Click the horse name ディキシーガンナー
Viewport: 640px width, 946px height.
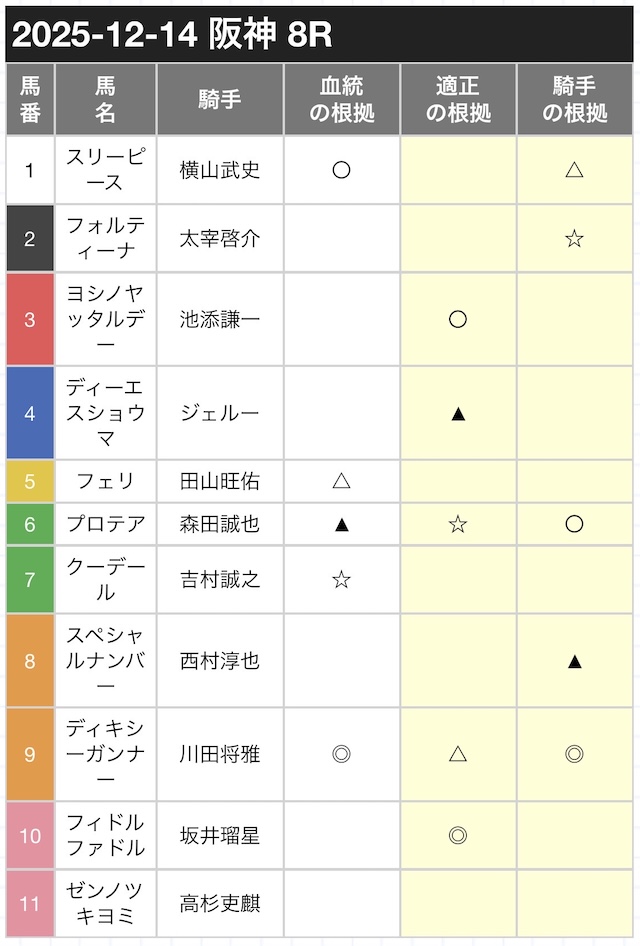point(105,754)
